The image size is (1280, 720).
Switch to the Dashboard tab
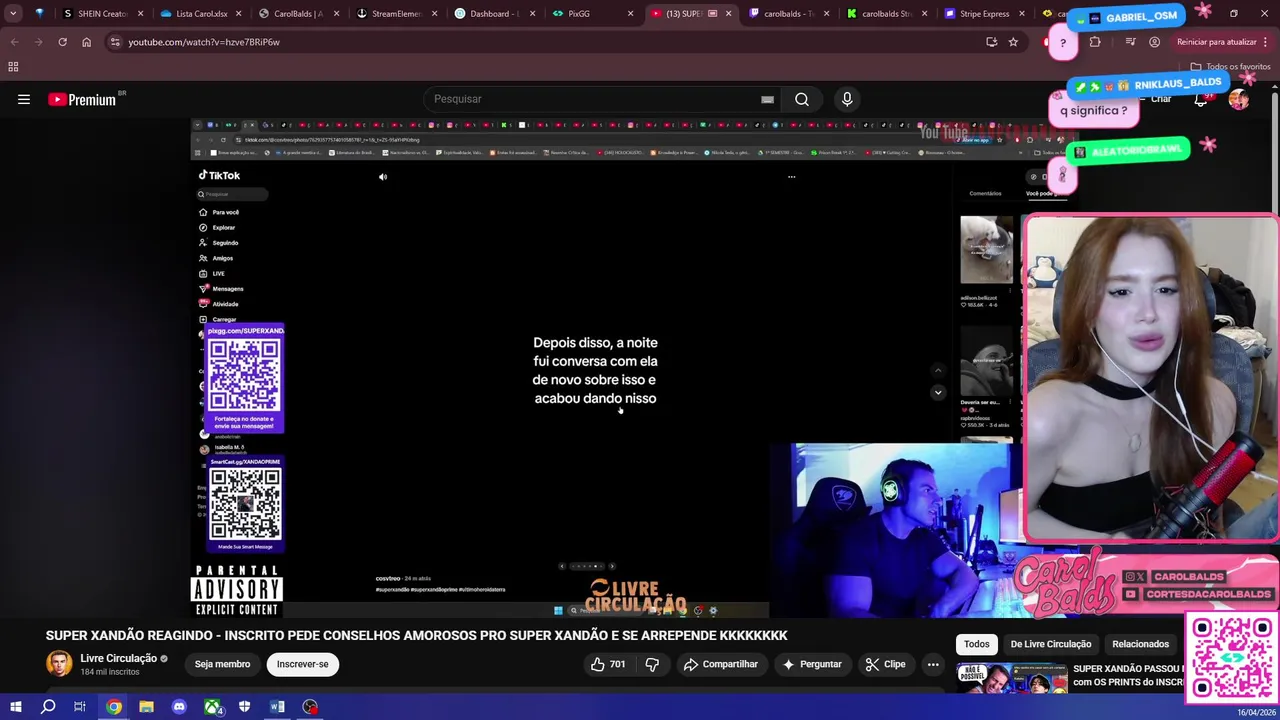pos(495,14)
